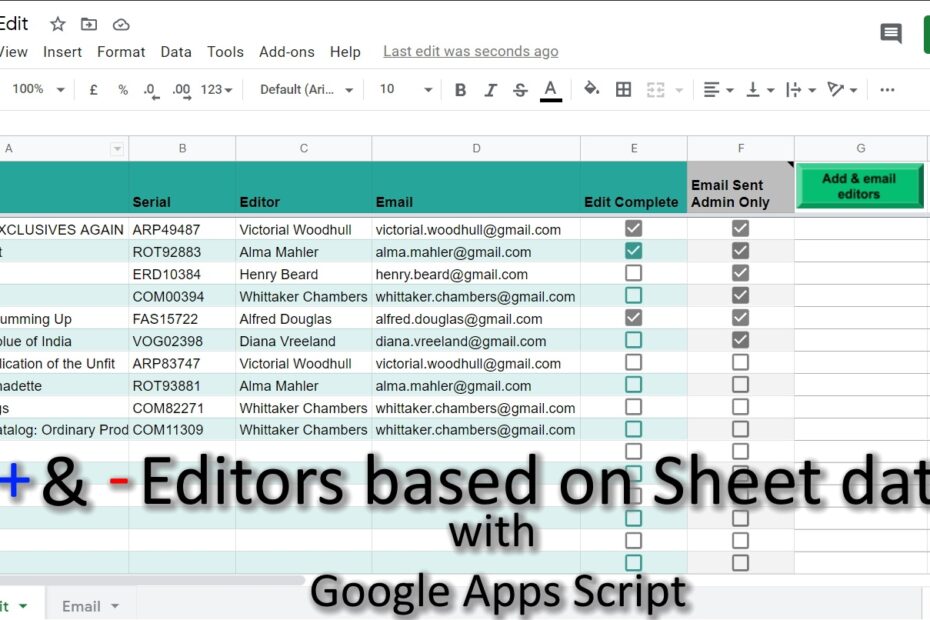Click the merge cells icon

pyautogui.click(x=655, y=90)
